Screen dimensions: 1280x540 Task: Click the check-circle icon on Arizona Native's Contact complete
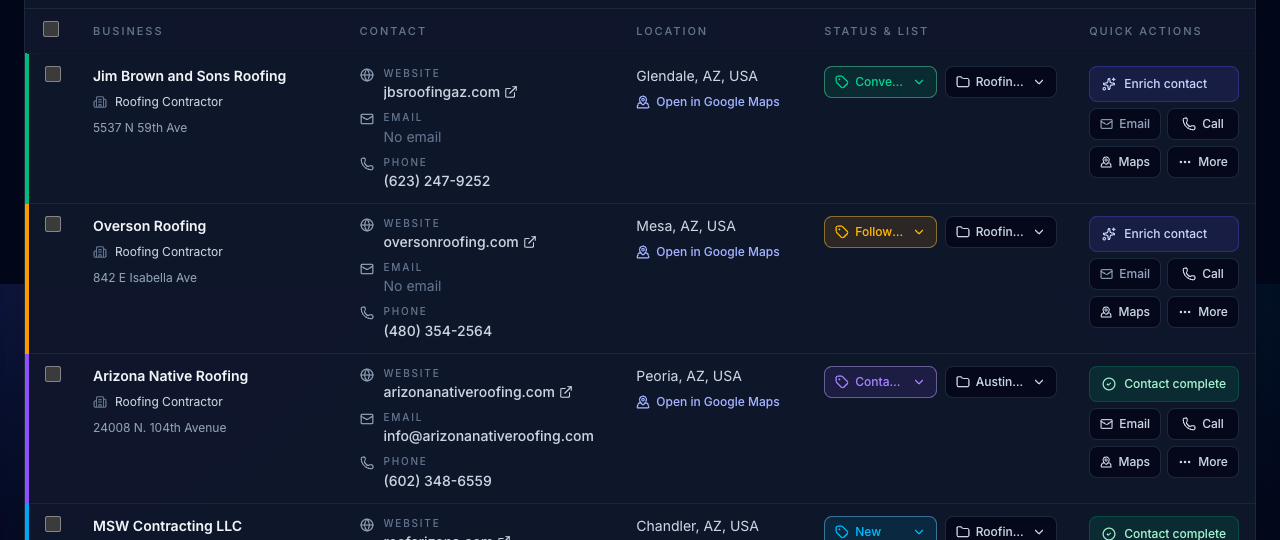click(x=1108, y=384)
